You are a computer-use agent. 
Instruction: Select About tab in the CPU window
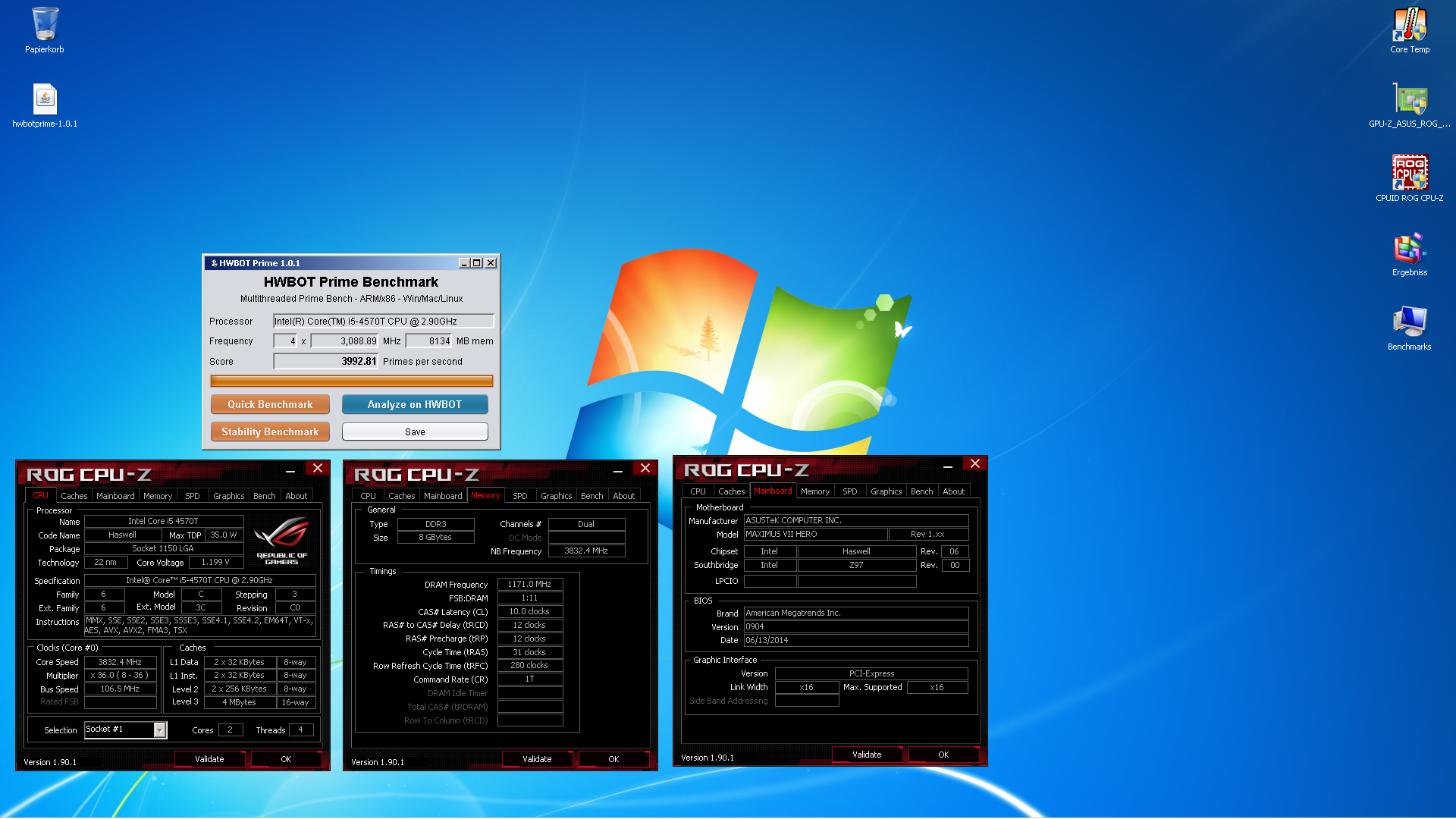click(297, 496)
